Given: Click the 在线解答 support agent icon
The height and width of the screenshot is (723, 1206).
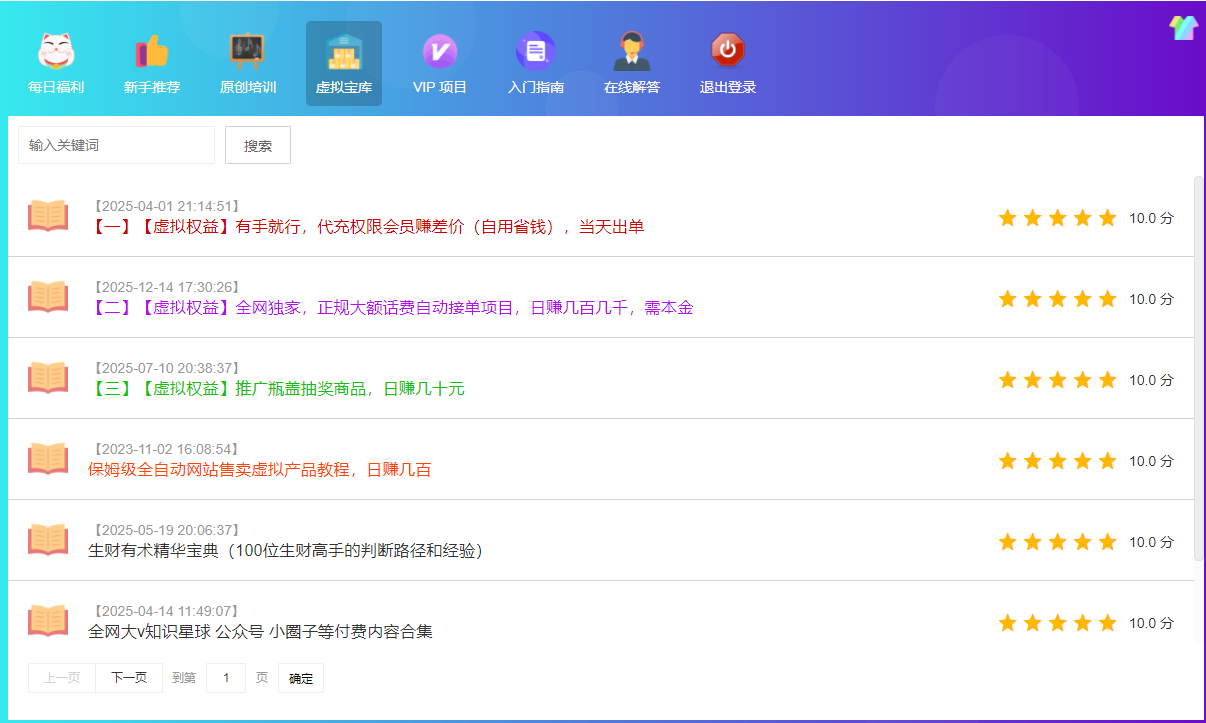Looking at the screenshot, I should 632,52.
